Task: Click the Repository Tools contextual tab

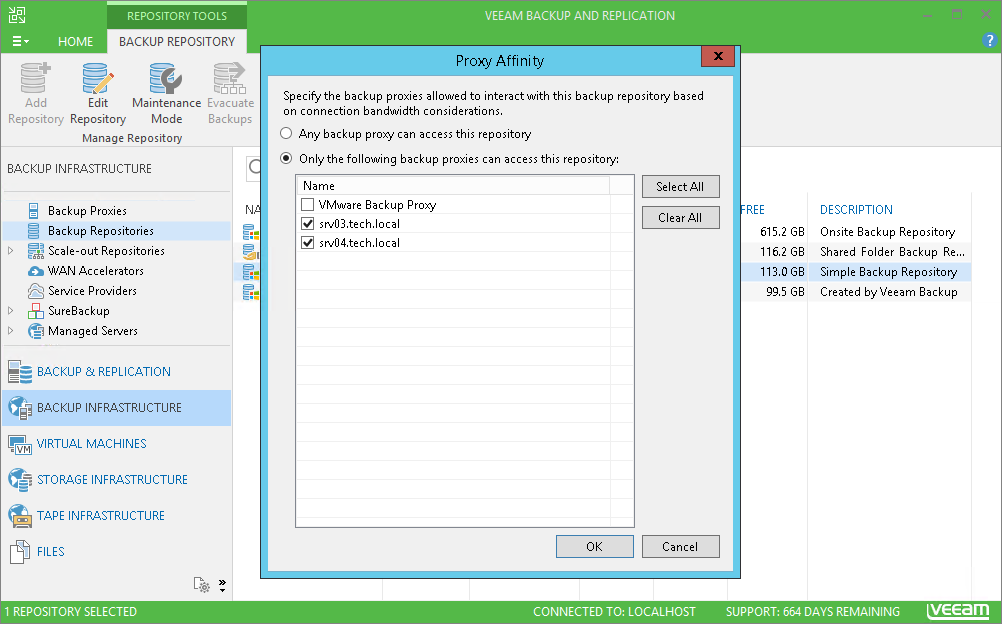Action: [x=177, y=15]
